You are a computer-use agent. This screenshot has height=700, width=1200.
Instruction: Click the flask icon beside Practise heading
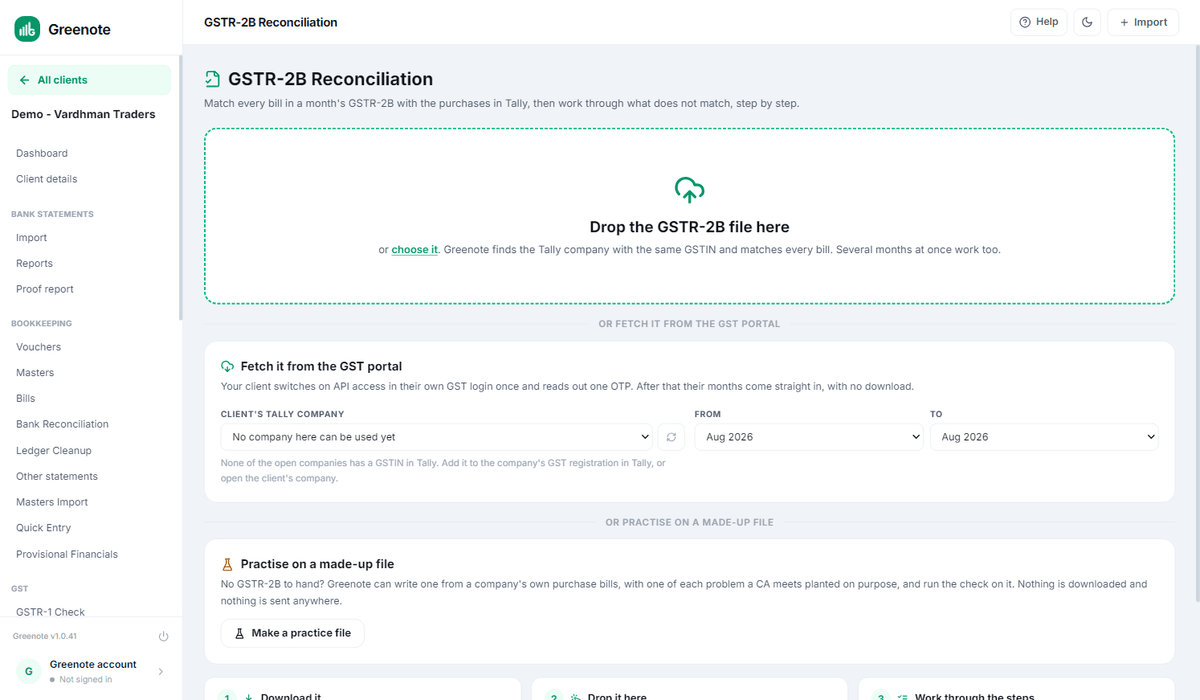228,564
